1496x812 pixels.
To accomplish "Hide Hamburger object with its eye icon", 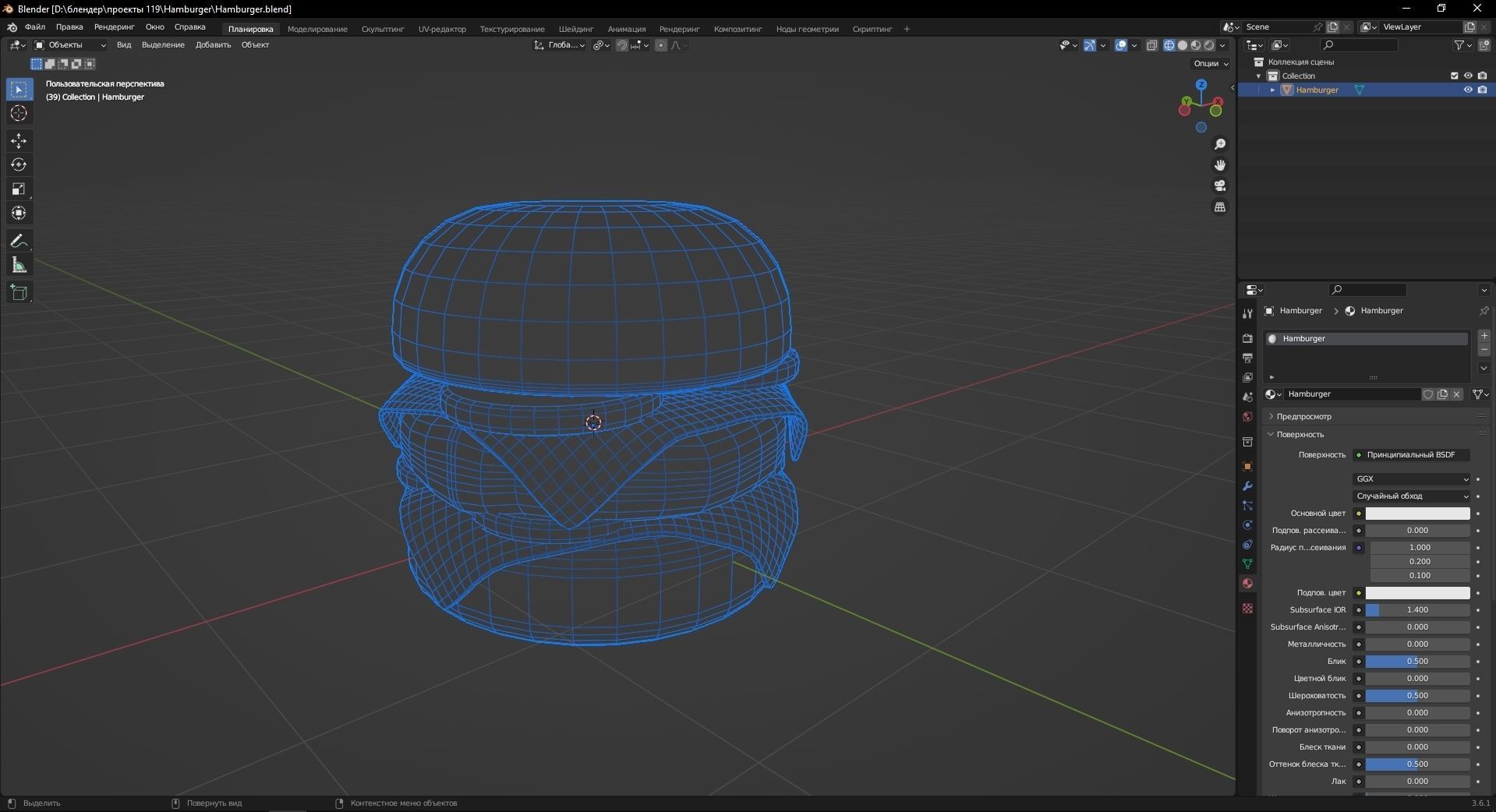I will click(x=1468, y=90).
